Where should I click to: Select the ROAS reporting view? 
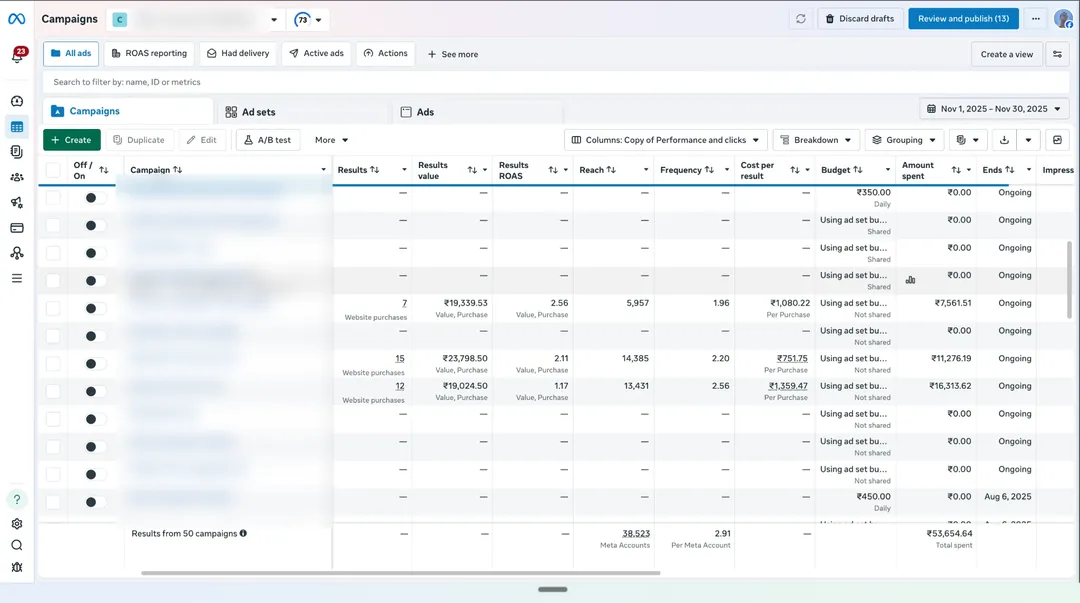tap(149, 53)
